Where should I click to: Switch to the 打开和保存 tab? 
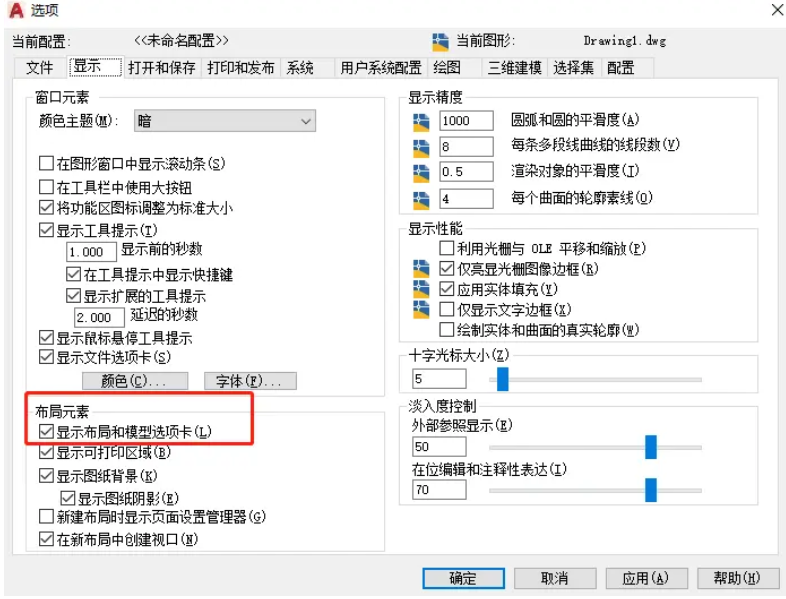pyautogui.click(x=161, y=68)
